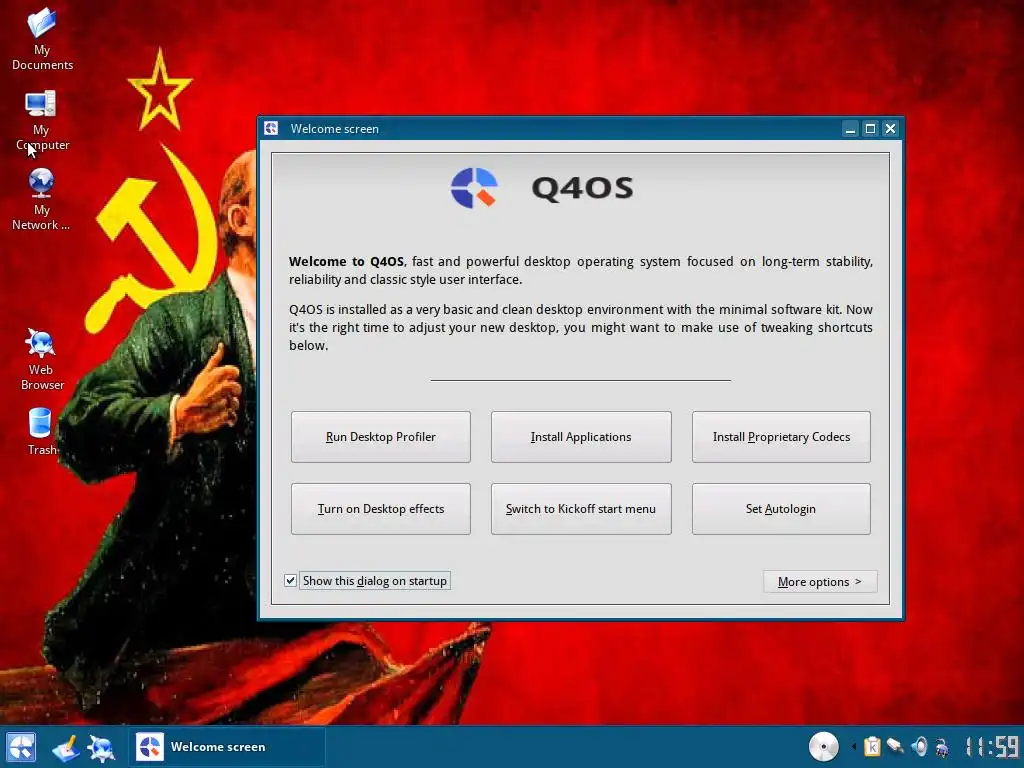Select the My Network desktop icon

[x=41, y=199]
